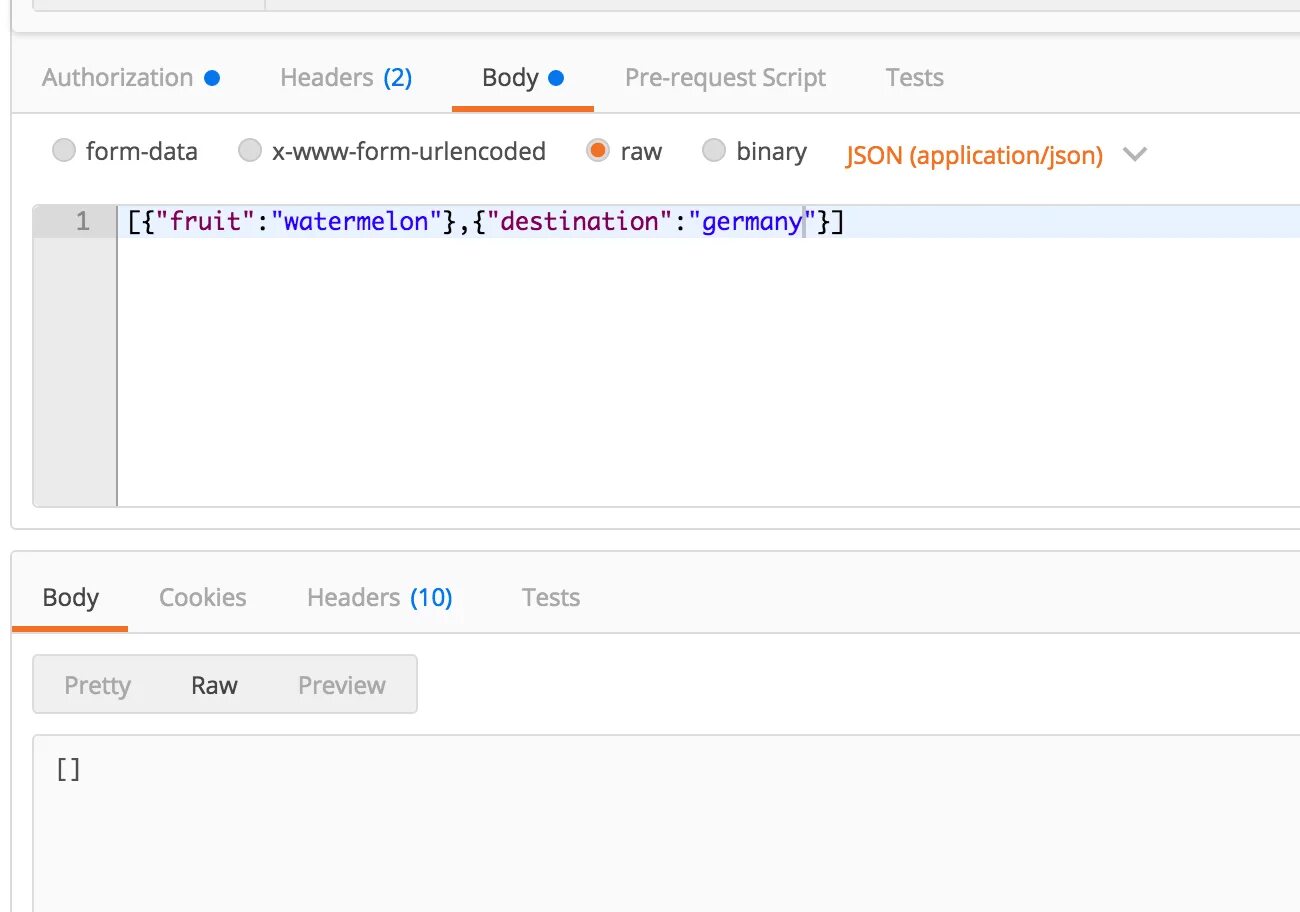Viewport: 1300px width, 912px height.
Task: Switch to Preview response view
Action: [341, 685]
